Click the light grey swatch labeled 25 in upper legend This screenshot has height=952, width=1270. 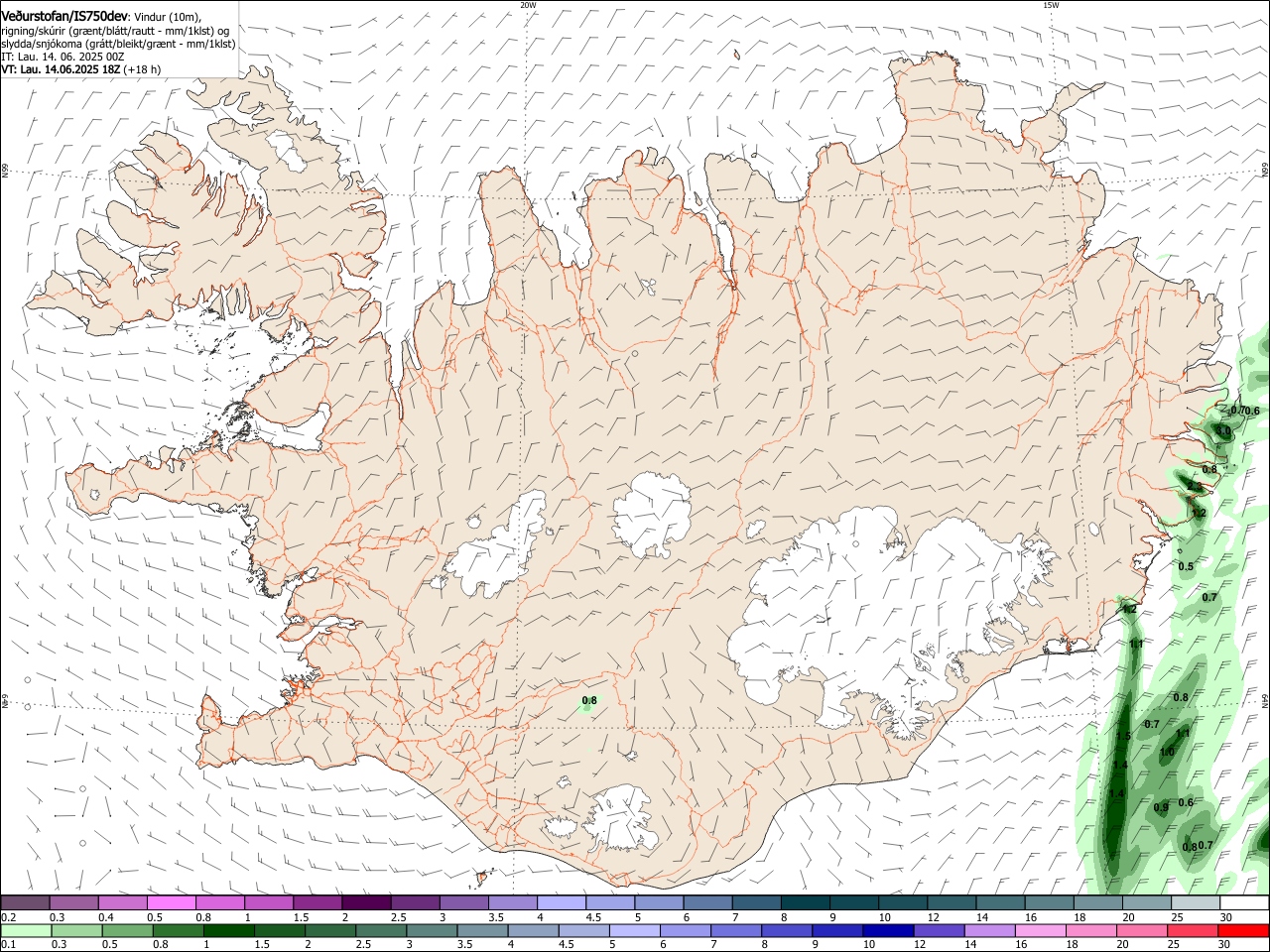click(x=1197, y=903)
